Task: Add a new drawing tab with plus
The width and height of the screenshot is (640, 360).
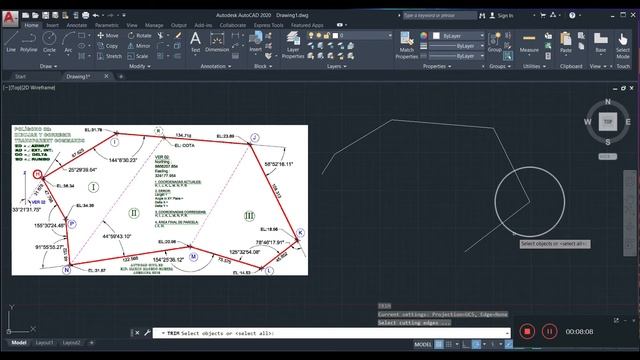Action: [x=121, y=76]
